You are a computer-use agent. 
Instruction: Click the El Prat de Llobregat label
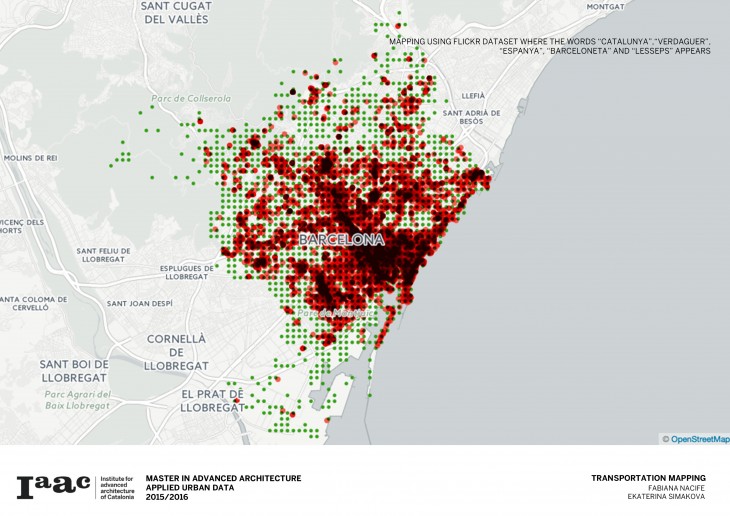tap(211, 400)
